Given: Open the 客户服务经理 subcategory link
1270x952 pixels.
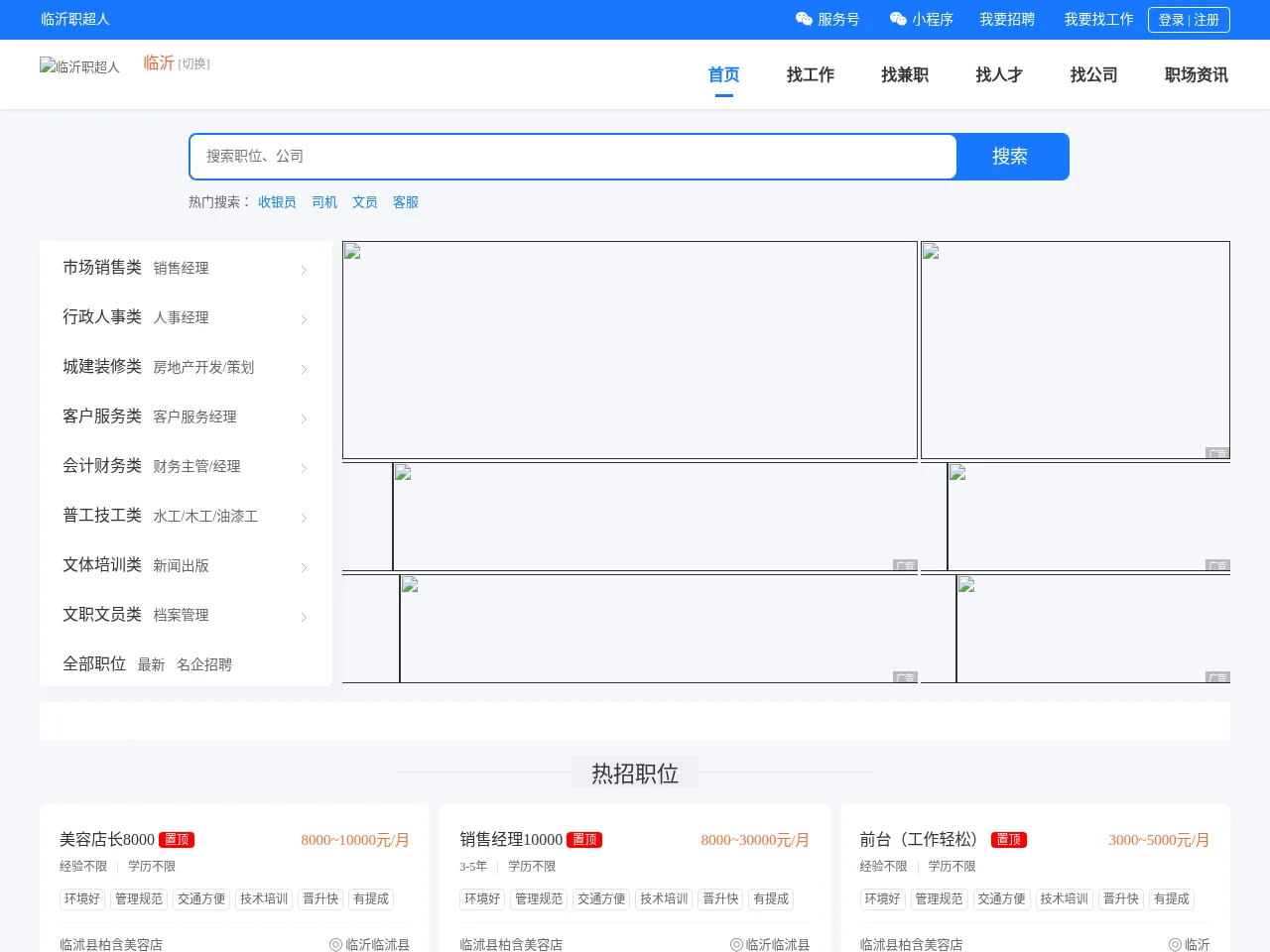Looking at the screenshot, I should tap(195, 416).
